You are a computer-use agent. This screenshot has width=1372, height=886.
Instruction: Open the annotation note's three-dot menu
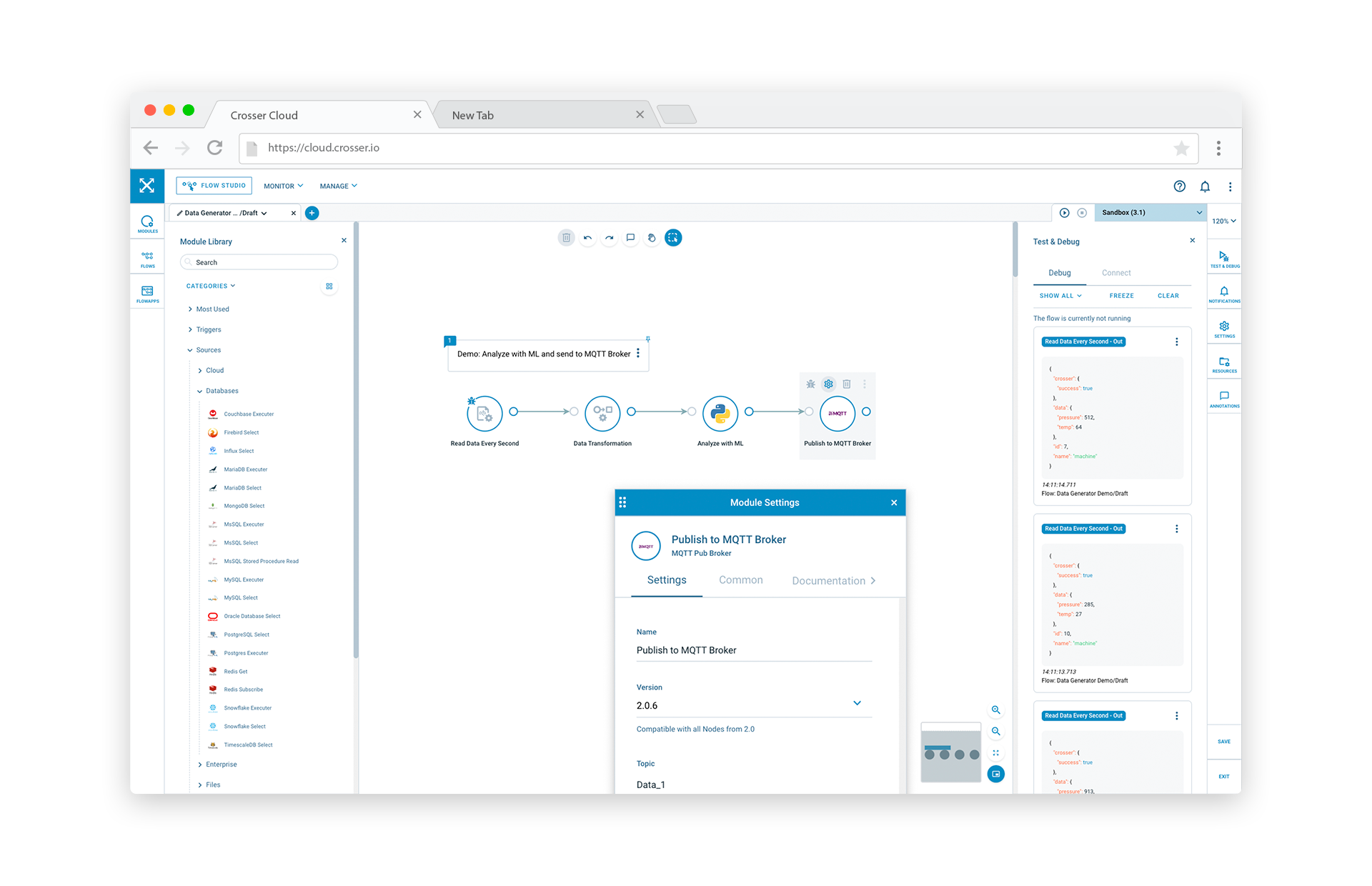click(x=638, y=354)
